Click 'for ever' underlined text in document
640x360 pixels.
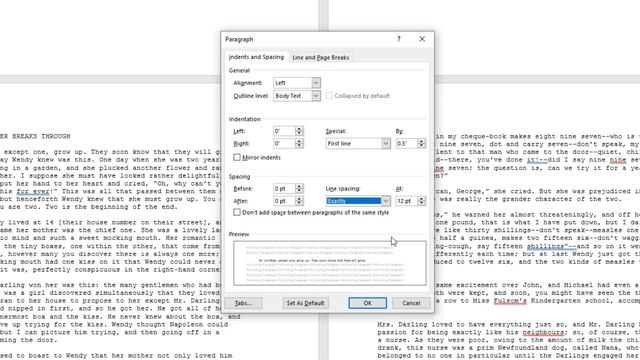click(x=33, y=191)
